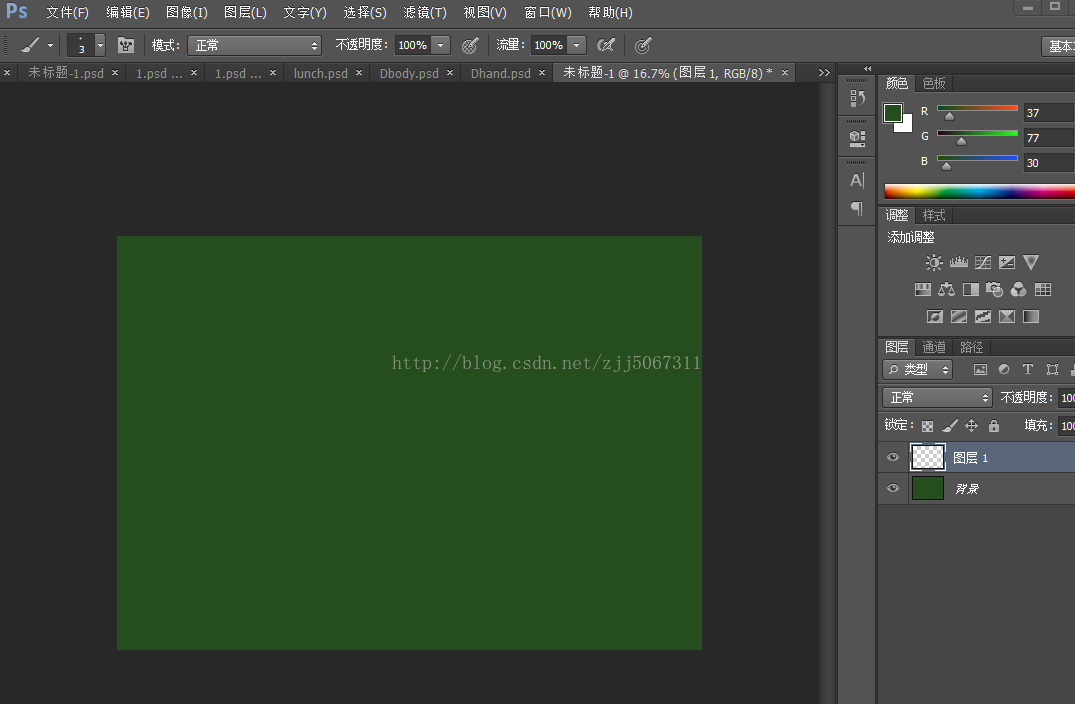Filter layers by adjustment layers
The width and height of the screenshot is (1075, 704).
1004,369
